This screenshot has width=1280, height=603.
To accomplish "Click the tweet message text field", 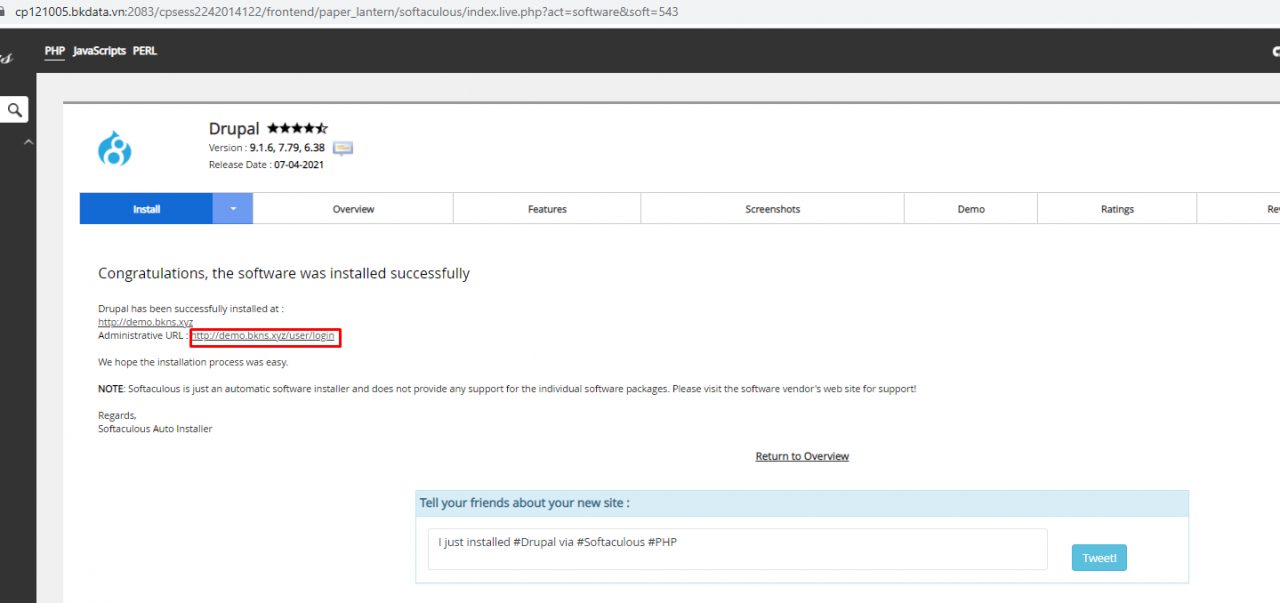I will tap(738, 549).
